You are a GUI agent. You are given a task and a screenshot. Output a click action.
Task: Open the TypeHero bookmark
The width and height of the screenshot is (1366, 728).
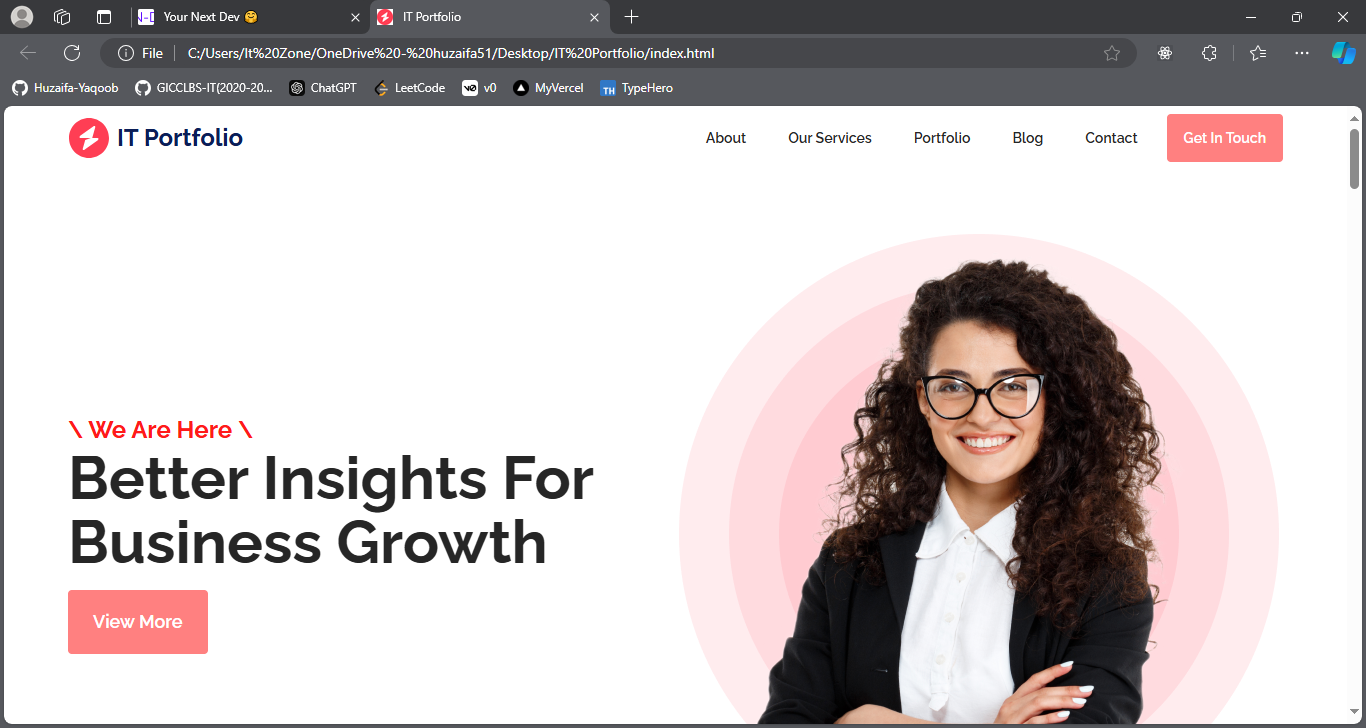coord(636,88)
